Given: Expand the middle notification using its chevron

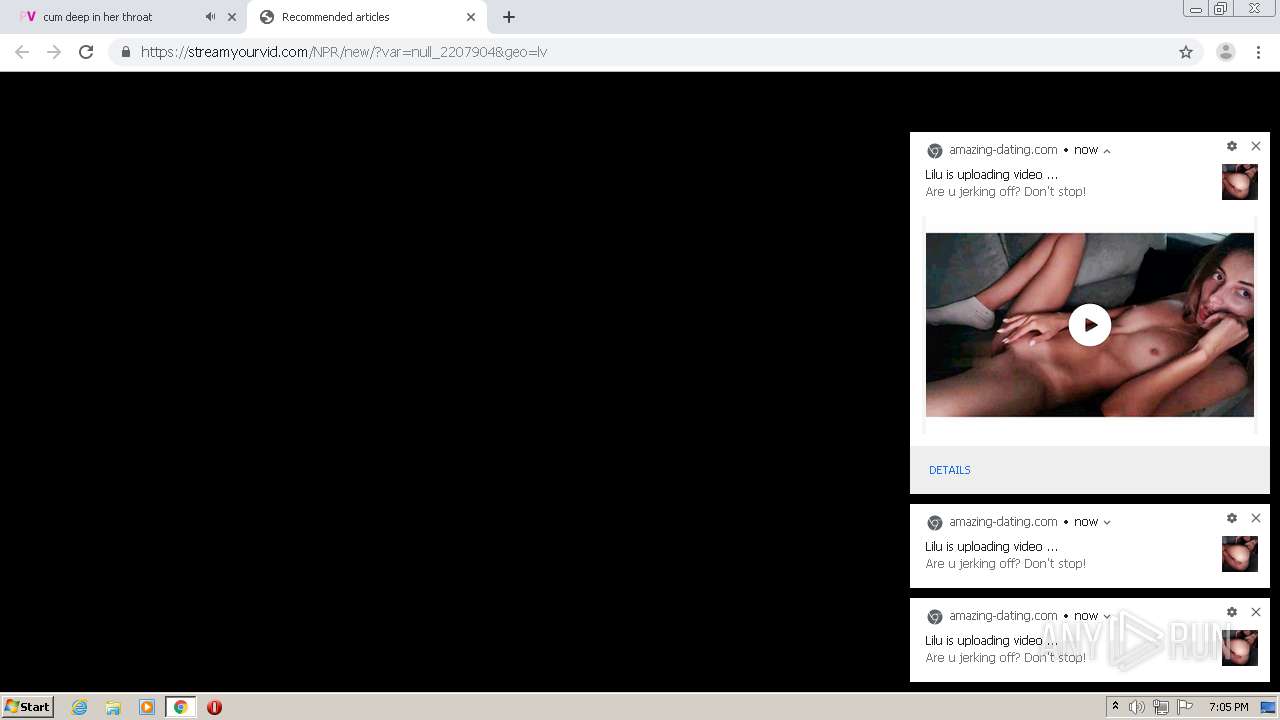Looking at the screenshot, I should click(1107, 522).
